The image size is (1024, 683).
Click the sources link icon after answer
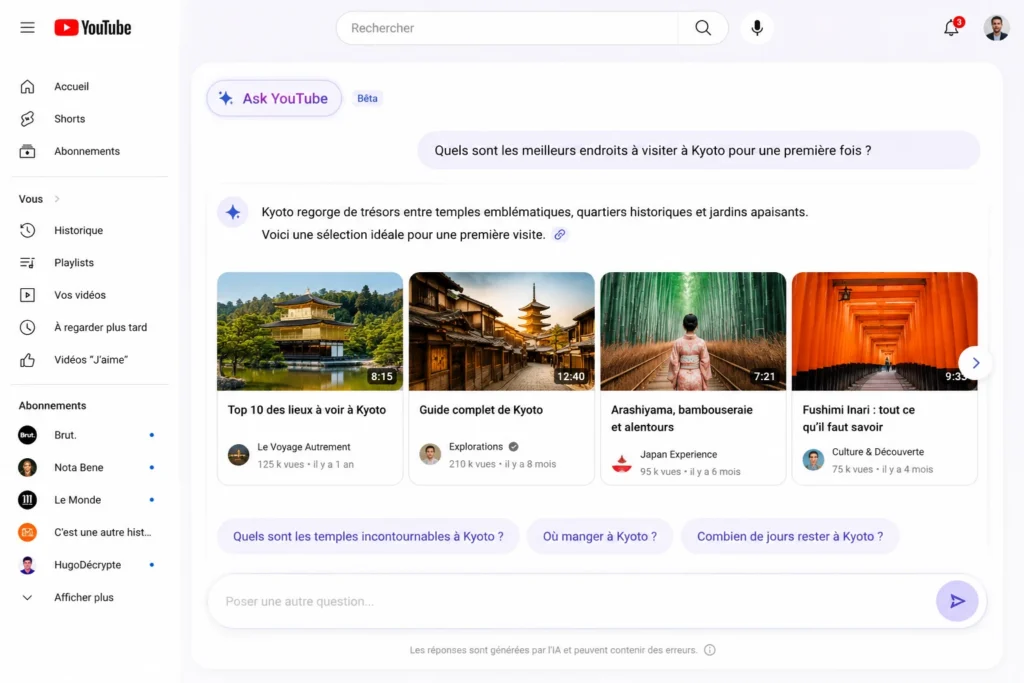tap(560, 234)
